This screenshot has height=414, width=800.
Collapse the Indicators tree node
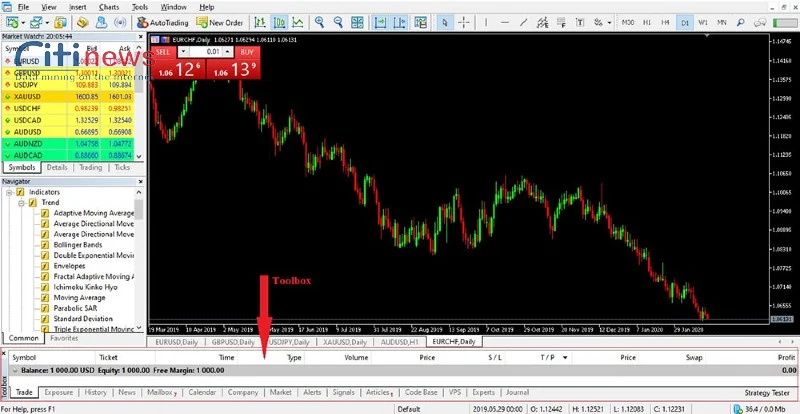(9, 192)
